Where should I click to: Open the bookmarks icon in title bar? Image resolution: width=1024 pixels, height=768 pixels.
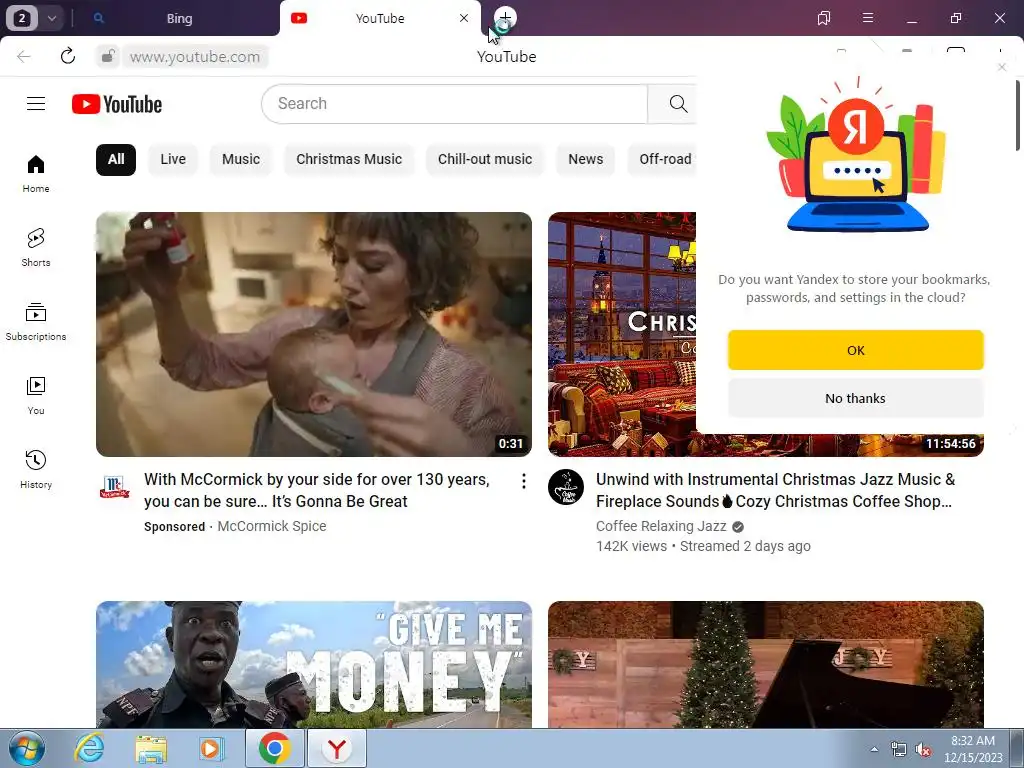[x=824, y=18]
